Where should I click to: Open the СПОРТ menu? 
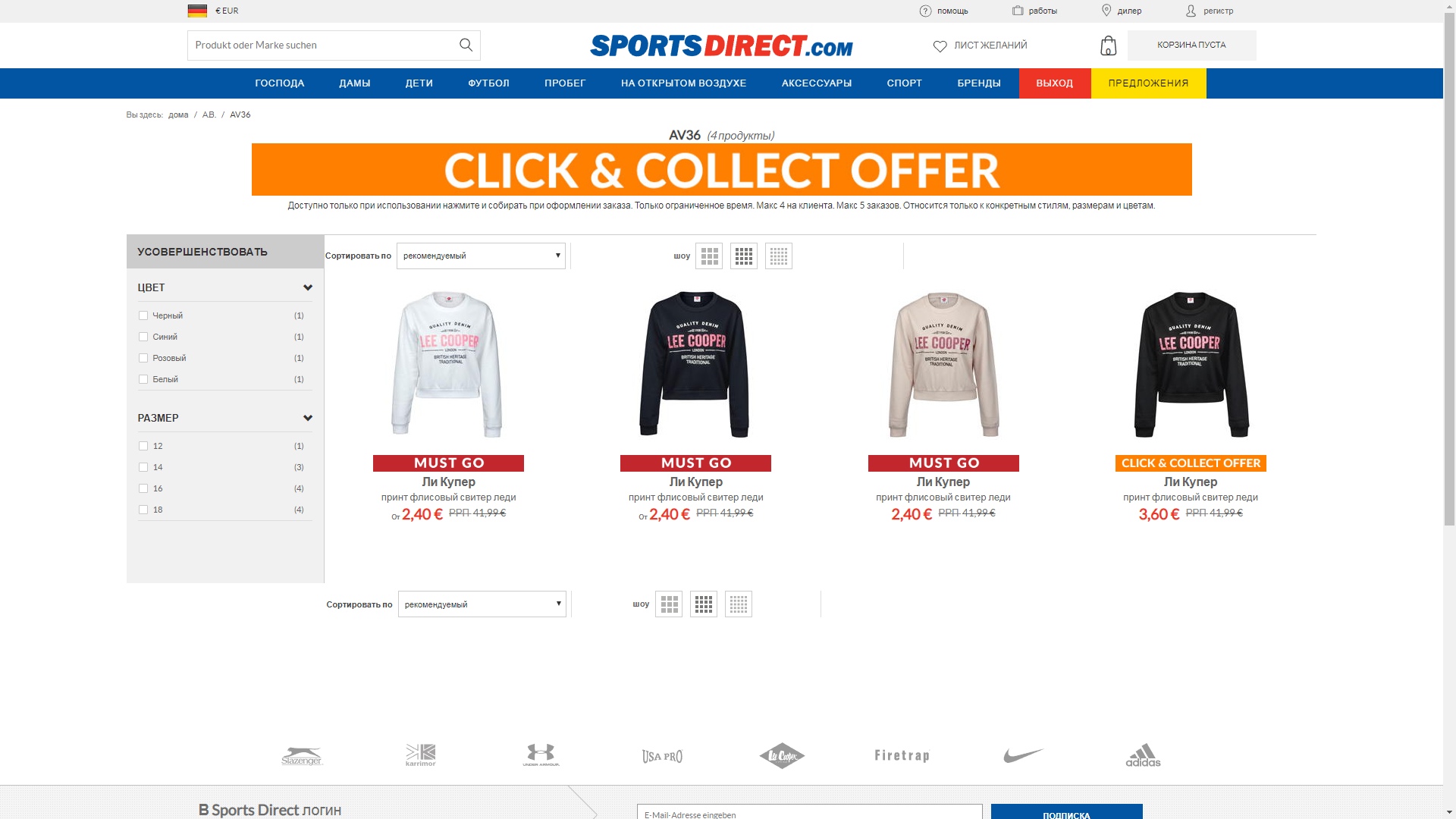(x=905, y=83)
